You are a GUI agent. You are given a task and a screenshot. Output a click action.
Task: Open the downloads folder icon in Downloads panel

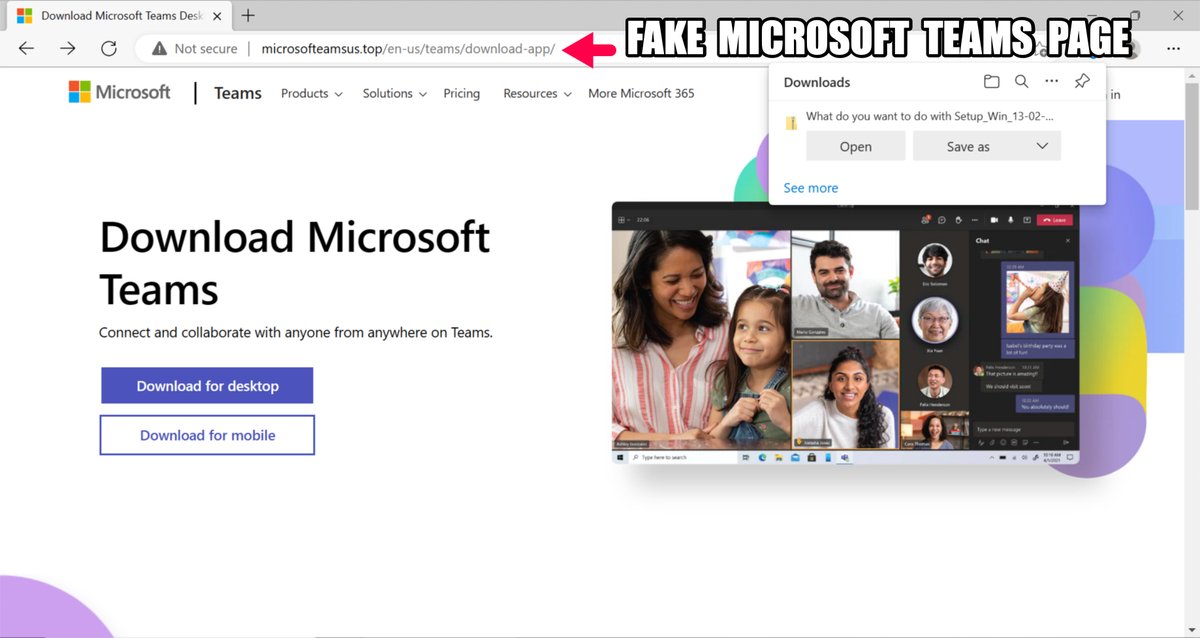(x=991, y=82)
